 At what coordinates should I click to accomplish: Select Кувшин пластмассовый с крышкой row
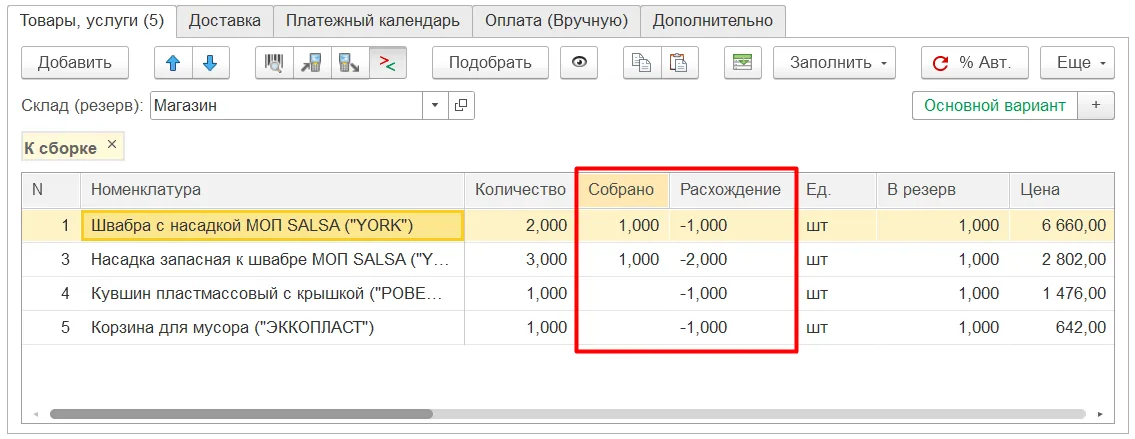click(568, 293)
